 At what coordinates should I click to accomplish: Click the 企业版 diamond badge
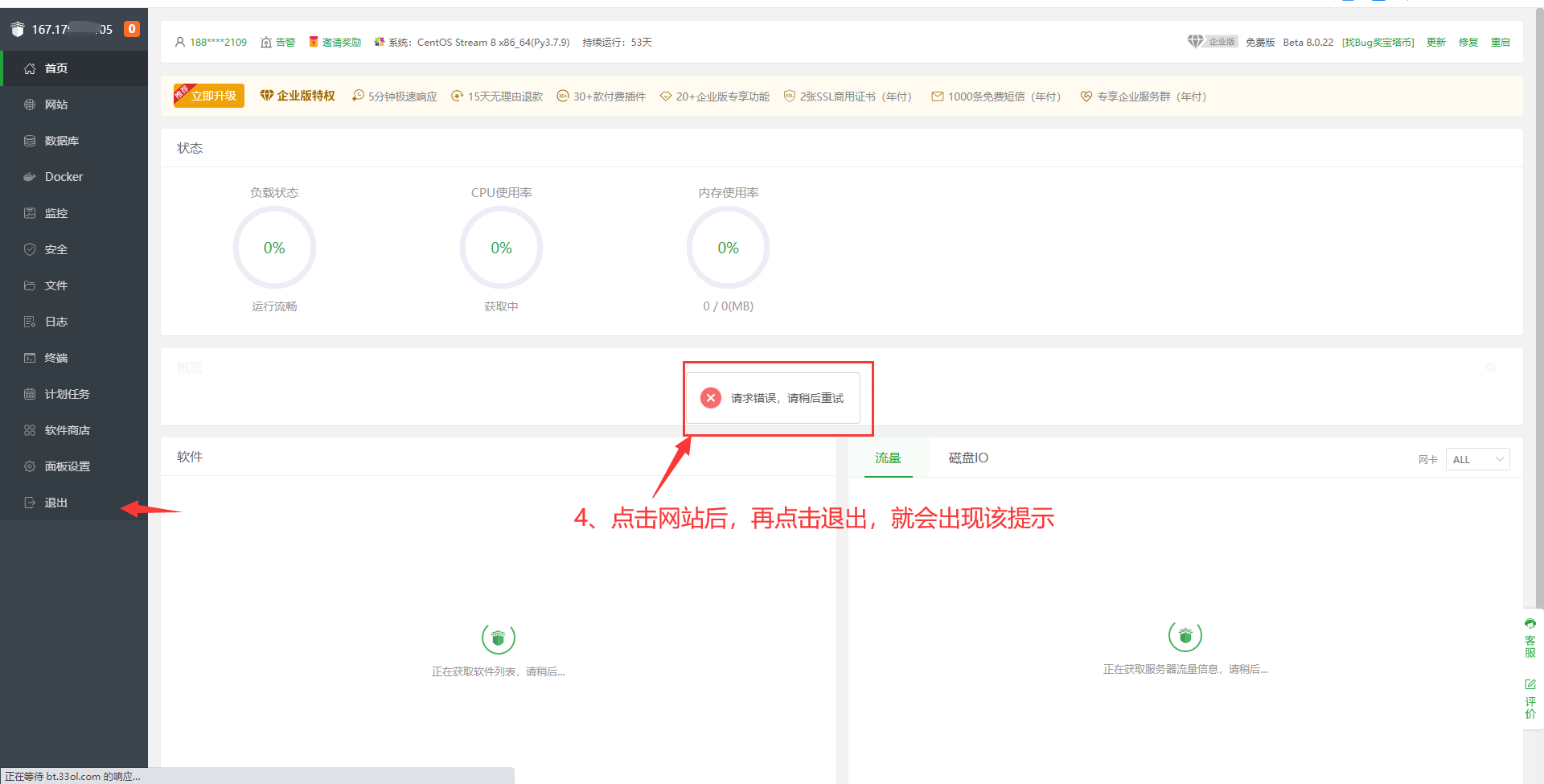coord(1212,42)
